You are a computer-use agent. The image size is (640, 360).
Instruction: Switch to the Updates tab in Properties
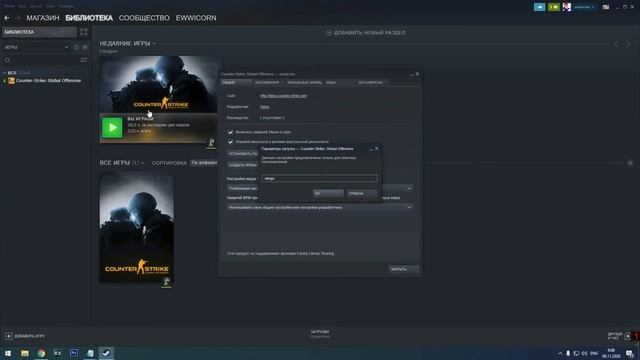[x=267, y=82]
